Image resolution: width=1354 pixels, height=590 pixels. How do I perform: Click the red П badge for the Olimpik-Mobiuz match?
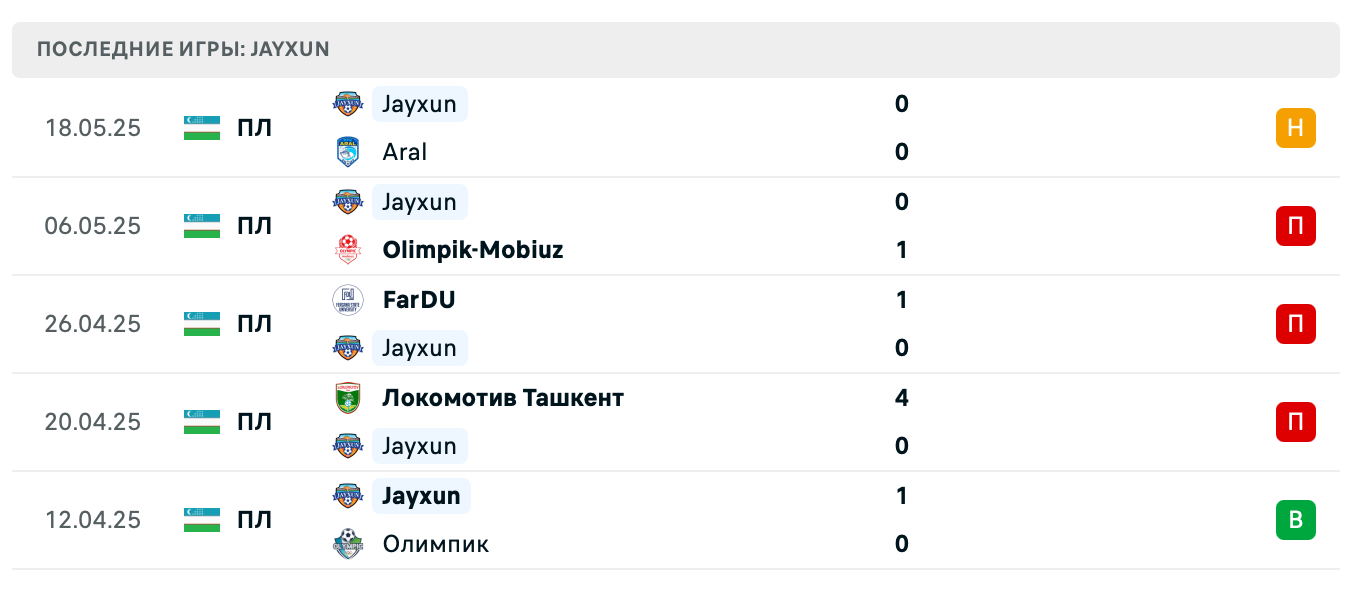(x=1295, y=226)
